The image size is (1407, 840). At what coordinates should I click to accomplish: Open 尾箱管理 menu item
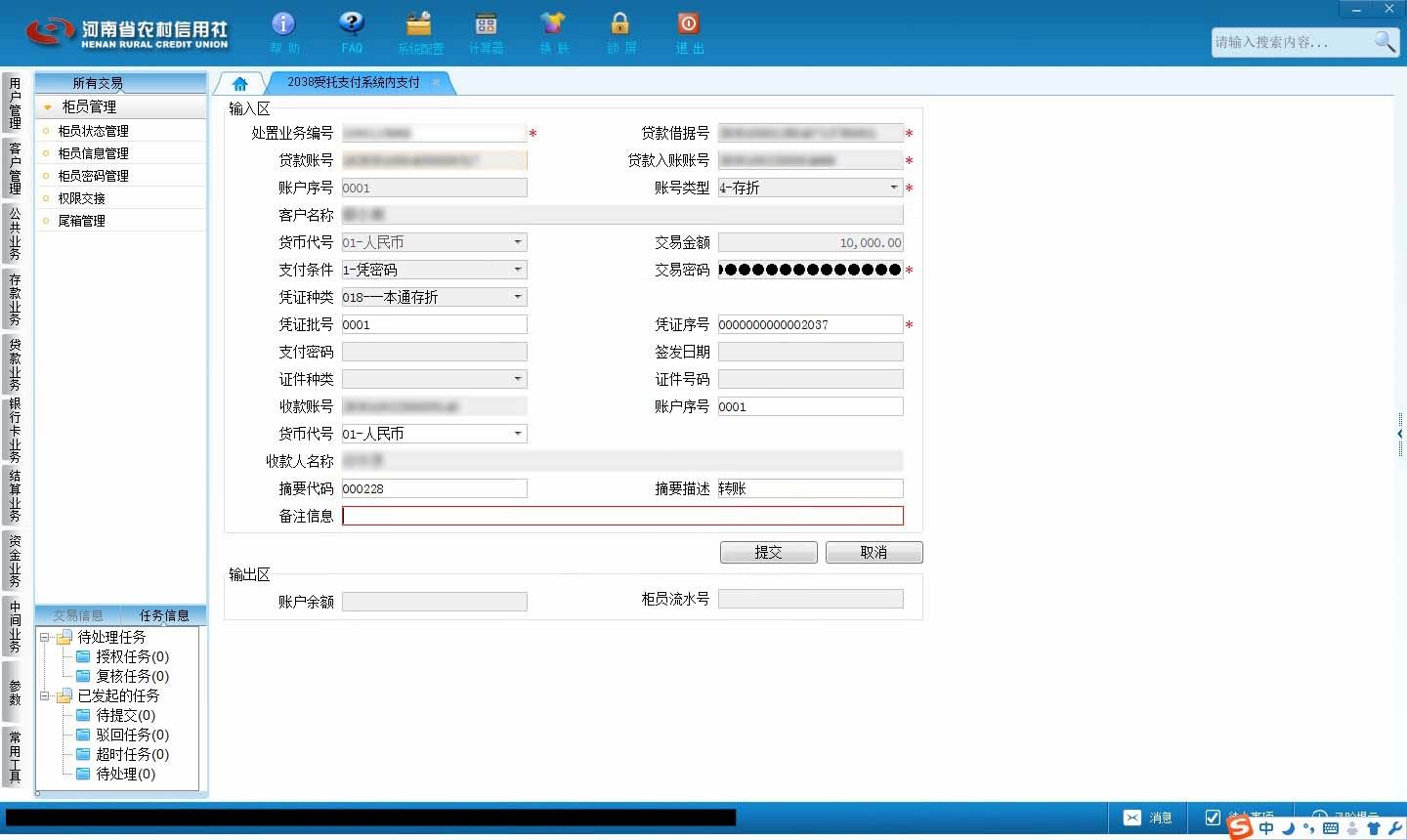(x=81, y=221)
